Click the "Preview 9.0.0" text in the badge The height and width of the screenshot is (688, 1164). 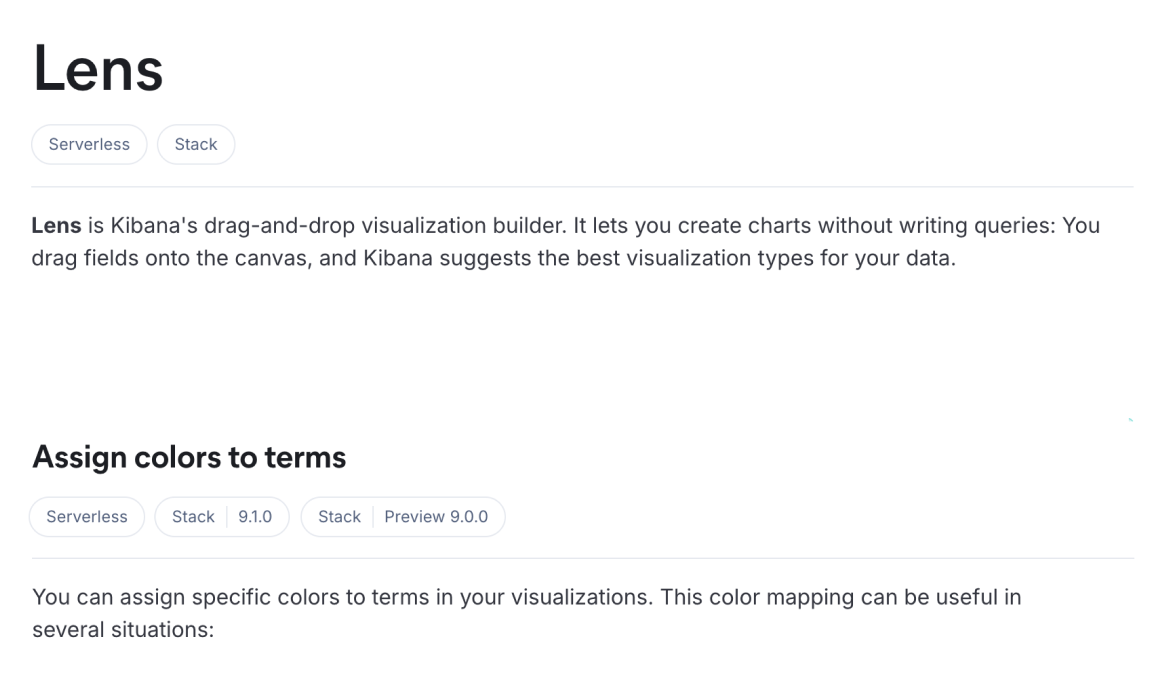pyautogui.click(x=436, y=517)
